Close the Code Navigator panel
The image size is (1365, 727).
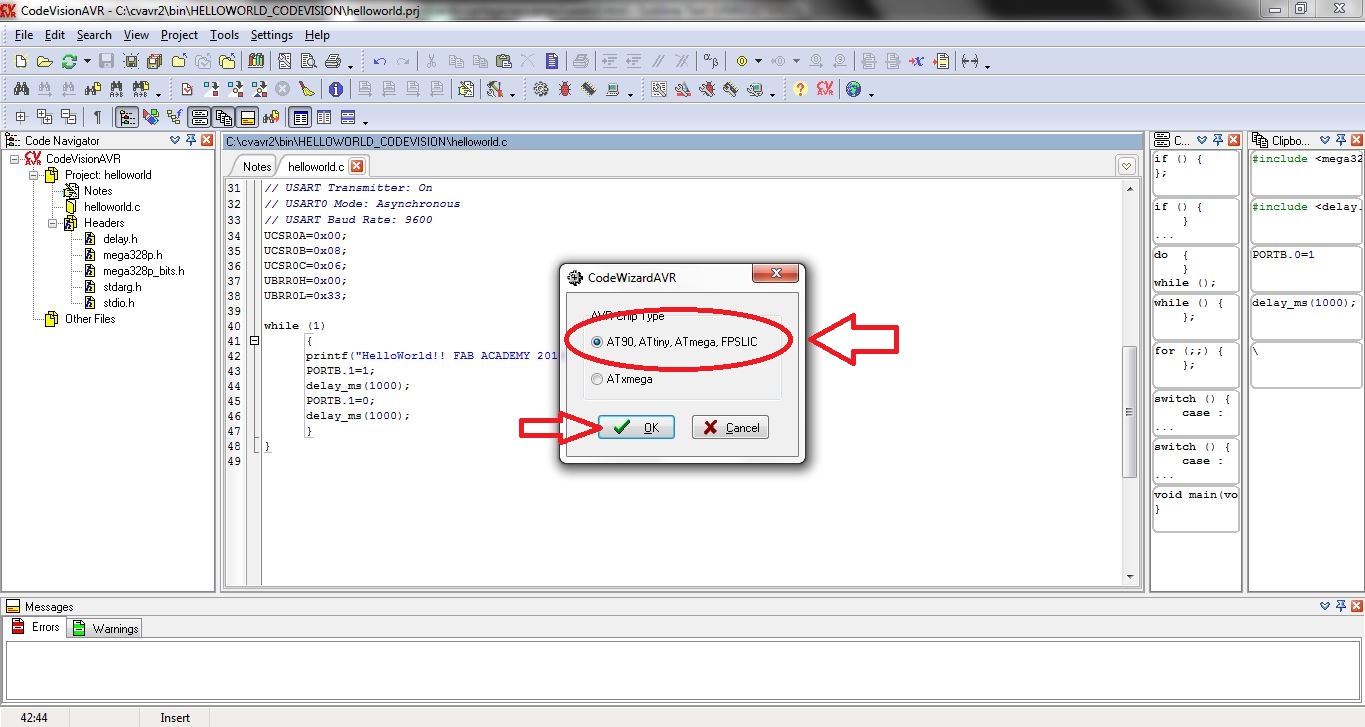coord(207,141)
